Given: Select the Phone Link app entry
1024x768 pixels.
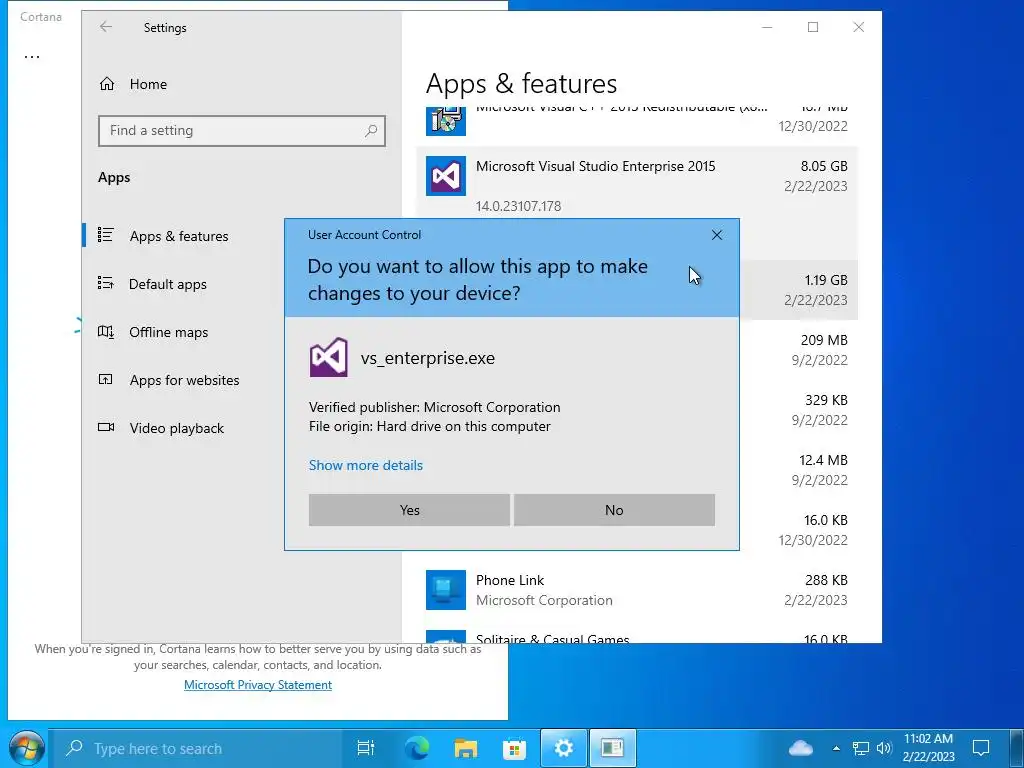Looking at the screenshot, I should point(637,590).
